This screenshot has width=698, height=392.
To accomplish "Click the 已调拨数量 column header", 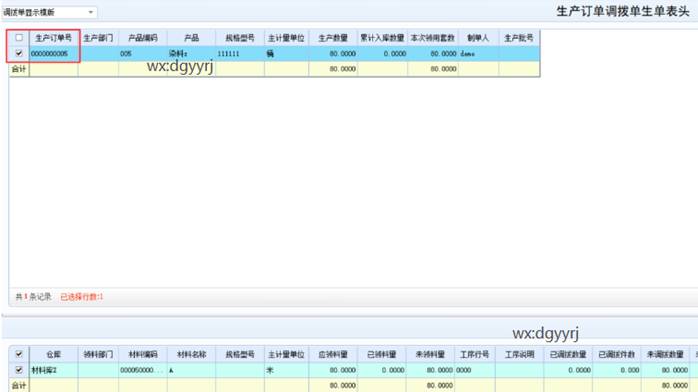I will tap(568, 355).
